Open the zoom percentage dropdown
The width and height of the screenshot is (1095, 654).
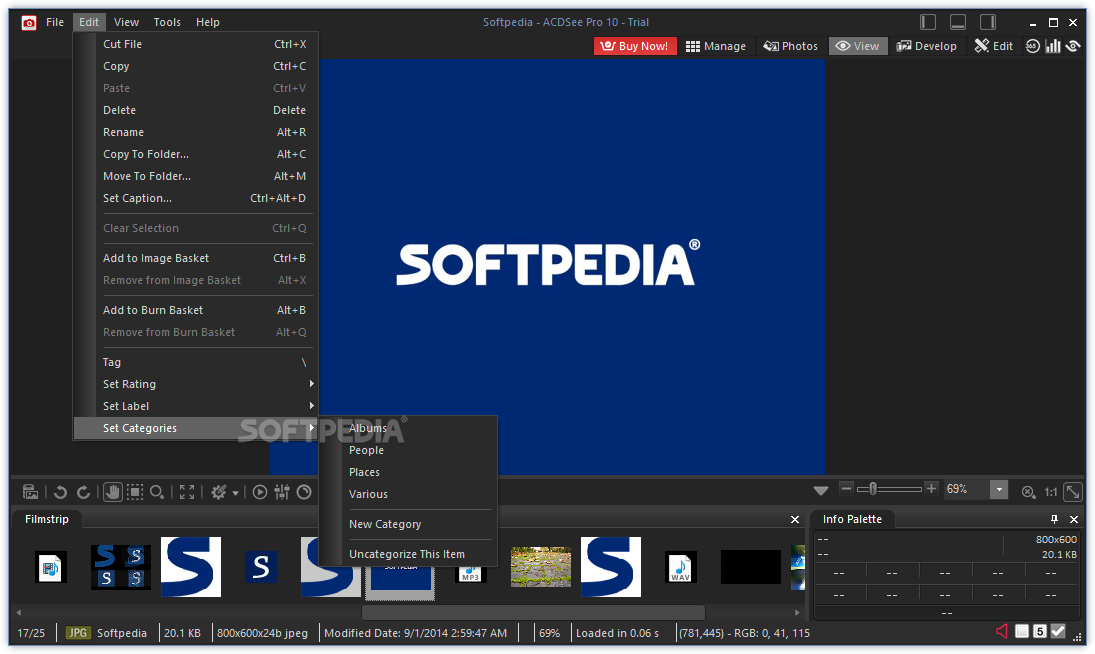pyautogui.click(x=999, y=489)
